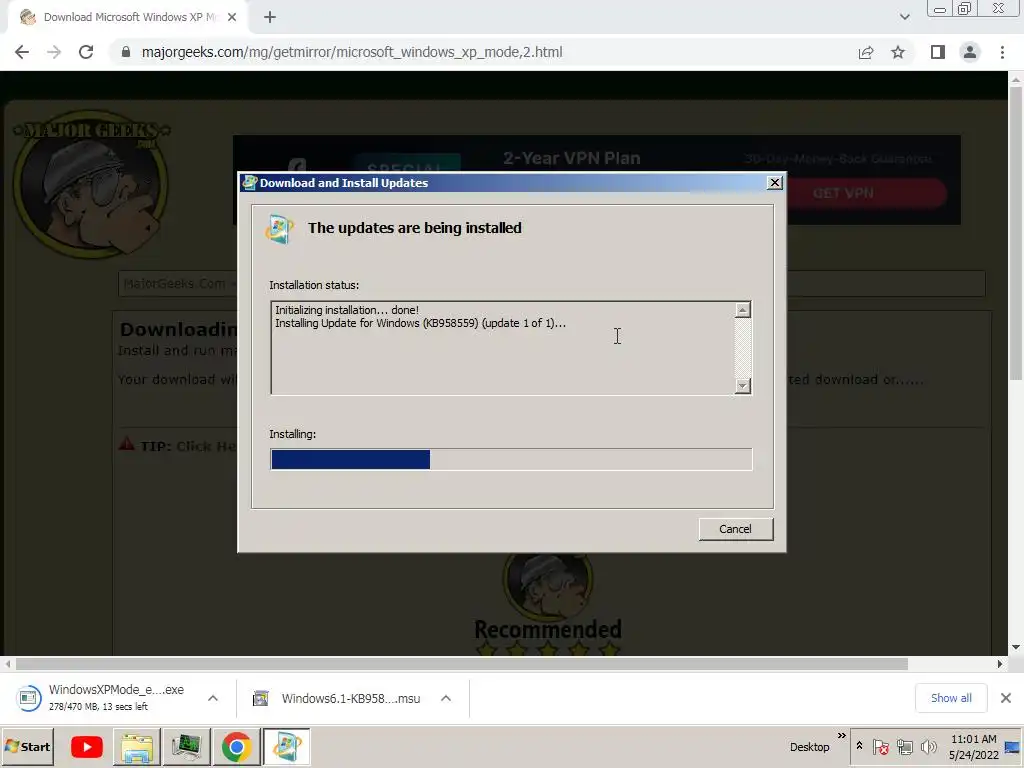Click the Windows update shield icon in dialog
The width and height of the screenshot is (1024, 768).
[280, 229]
